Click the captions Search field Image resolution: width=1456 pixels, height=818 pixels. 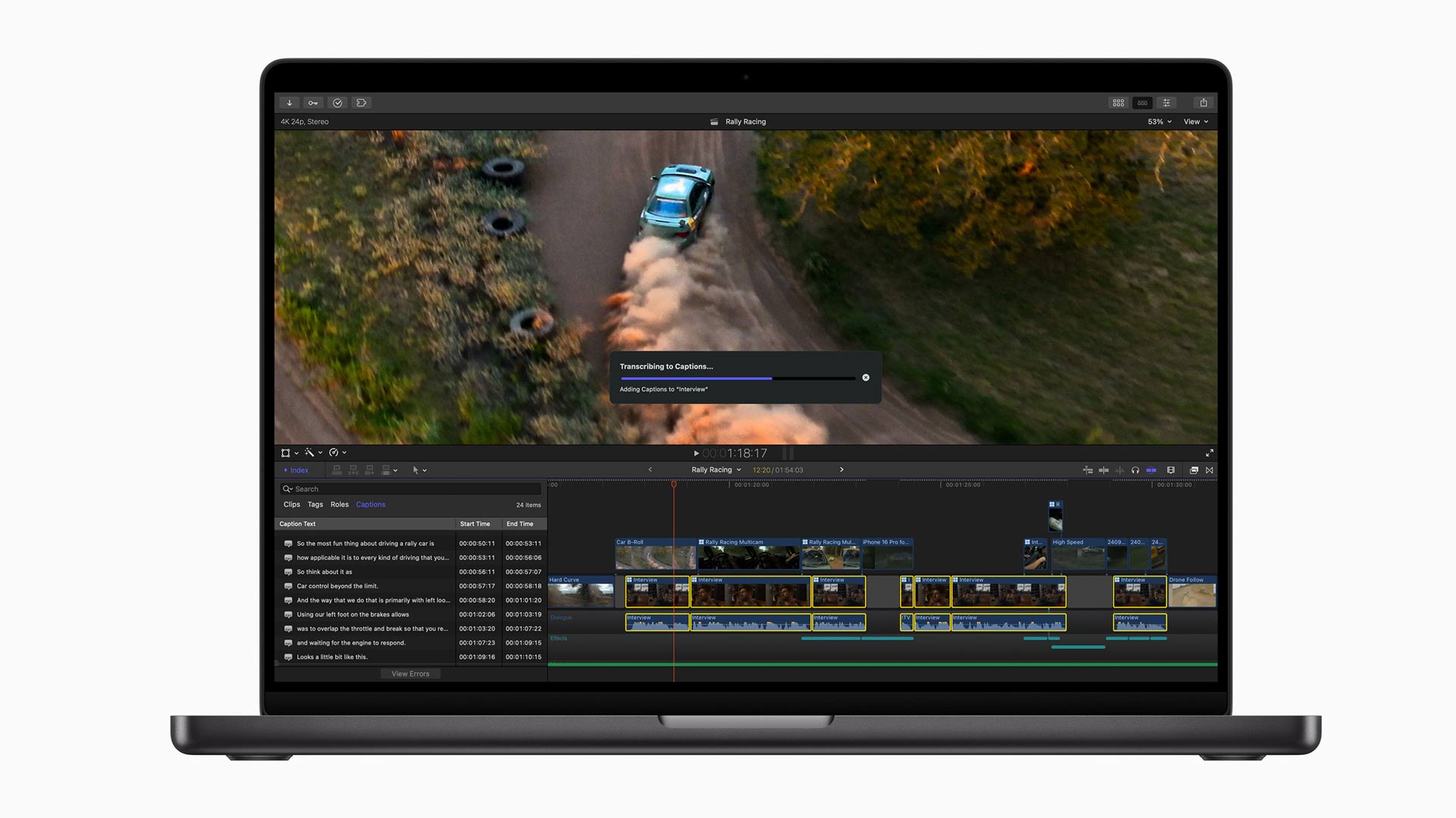(x=409, y=489)
